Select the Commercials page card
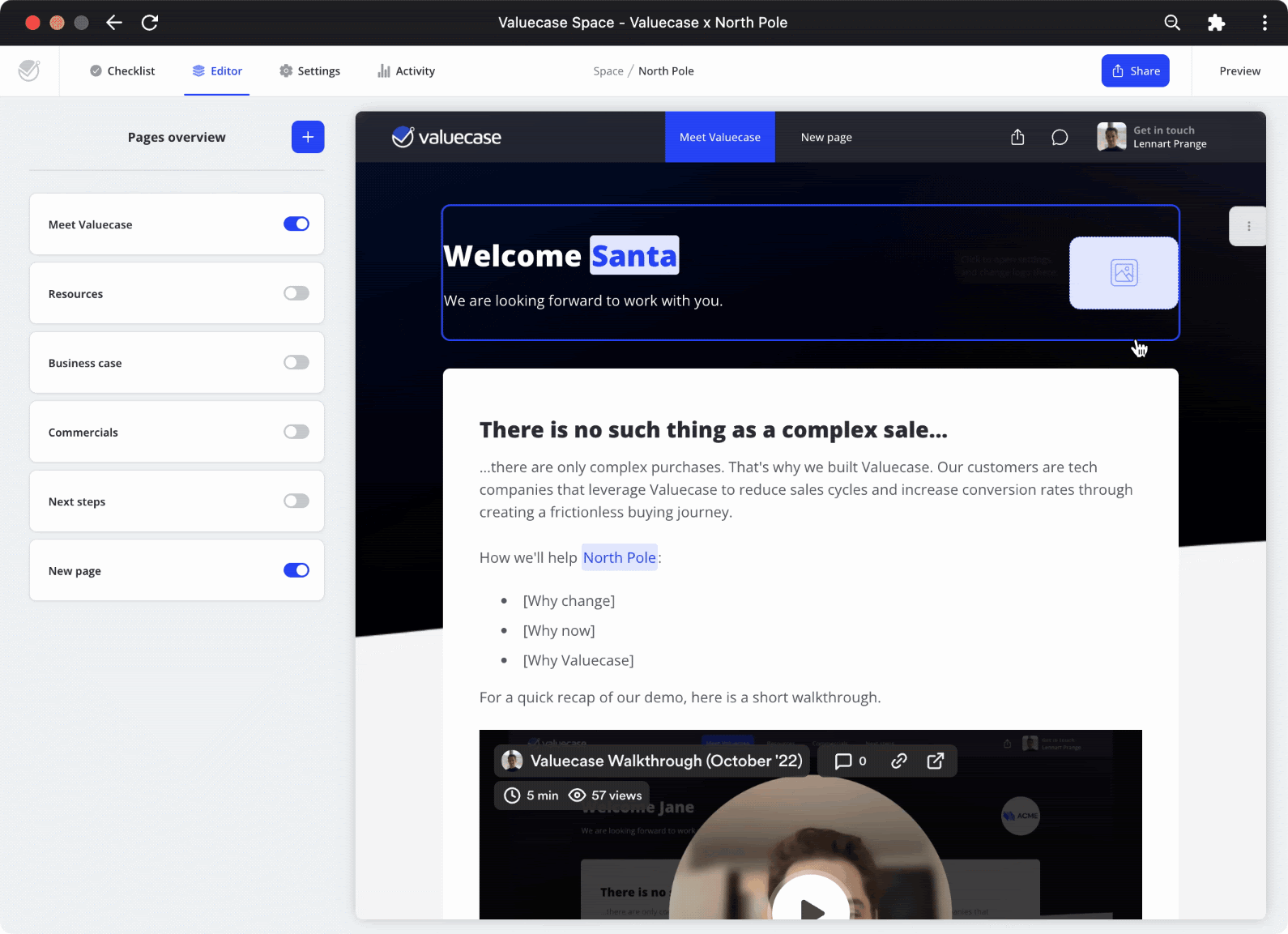The width and height of the screenshot is (1288, 934). click(x=177, y=432)
